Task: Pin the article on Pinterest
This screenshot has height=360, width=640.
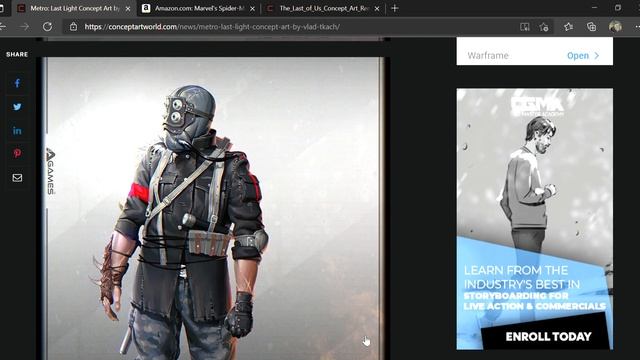Action: coord(17,153)
